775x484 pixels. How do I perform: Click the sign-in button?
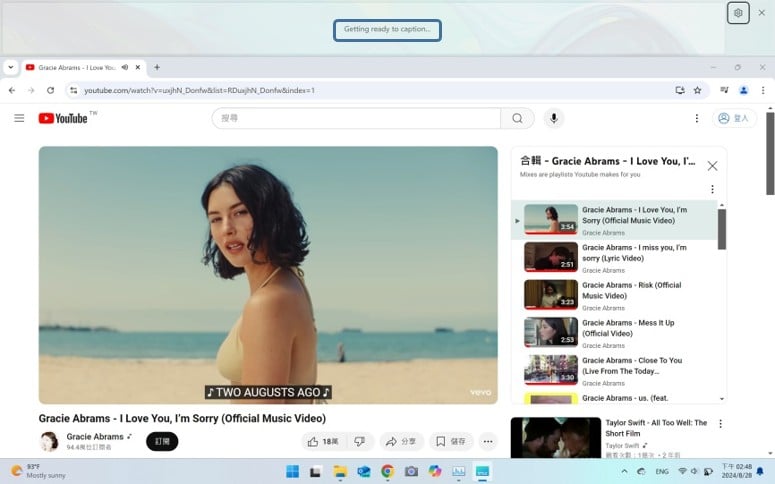coord(734,118)
